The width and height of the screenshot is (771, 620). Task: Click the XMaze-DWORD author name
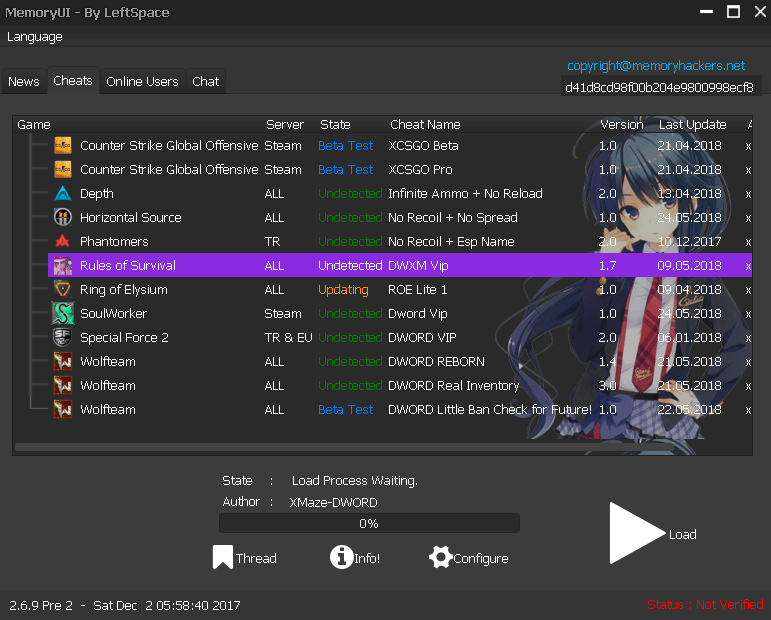point(333,502)
